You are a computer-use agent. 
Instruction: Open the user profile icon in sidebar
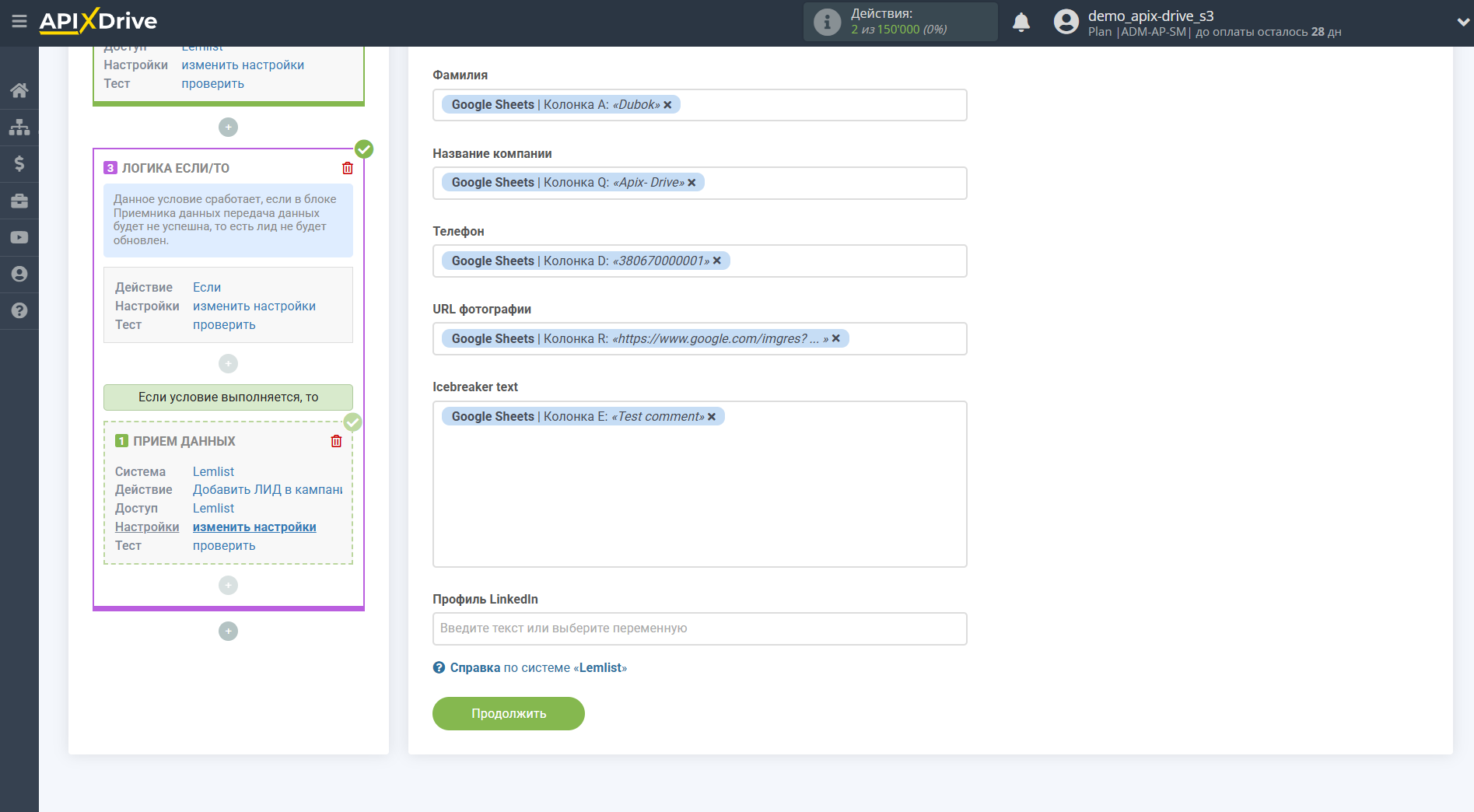pyautogui.click(x=19, y=274)
